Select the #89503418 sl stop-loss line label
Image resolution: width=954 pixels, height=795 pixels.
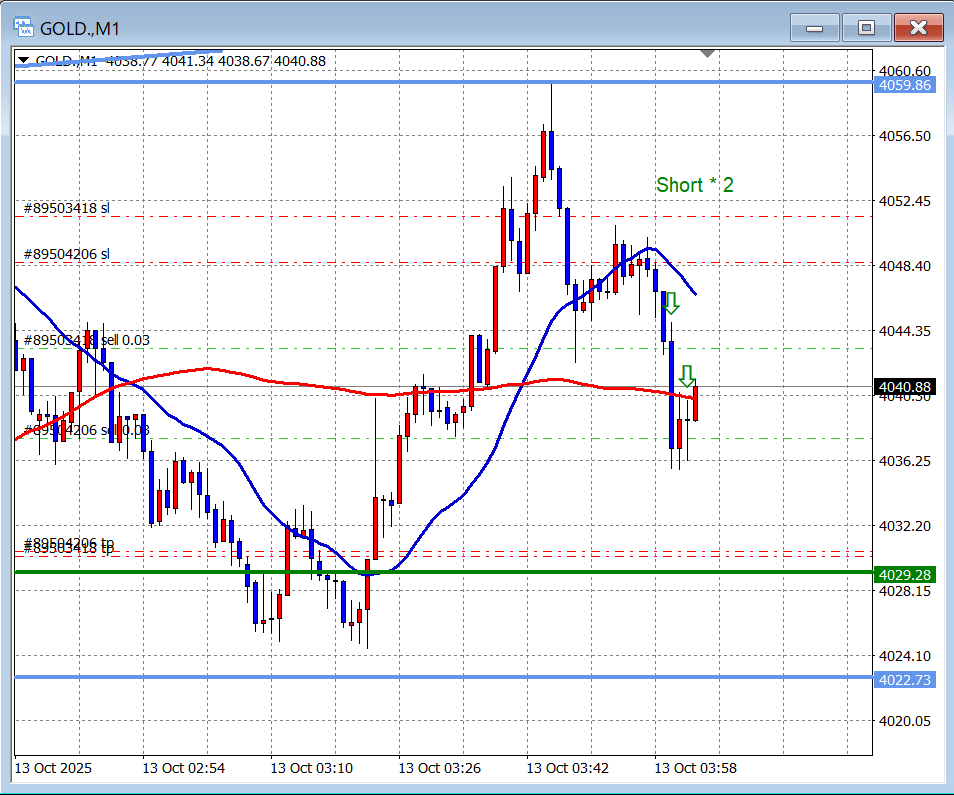[x=67, y=208]
